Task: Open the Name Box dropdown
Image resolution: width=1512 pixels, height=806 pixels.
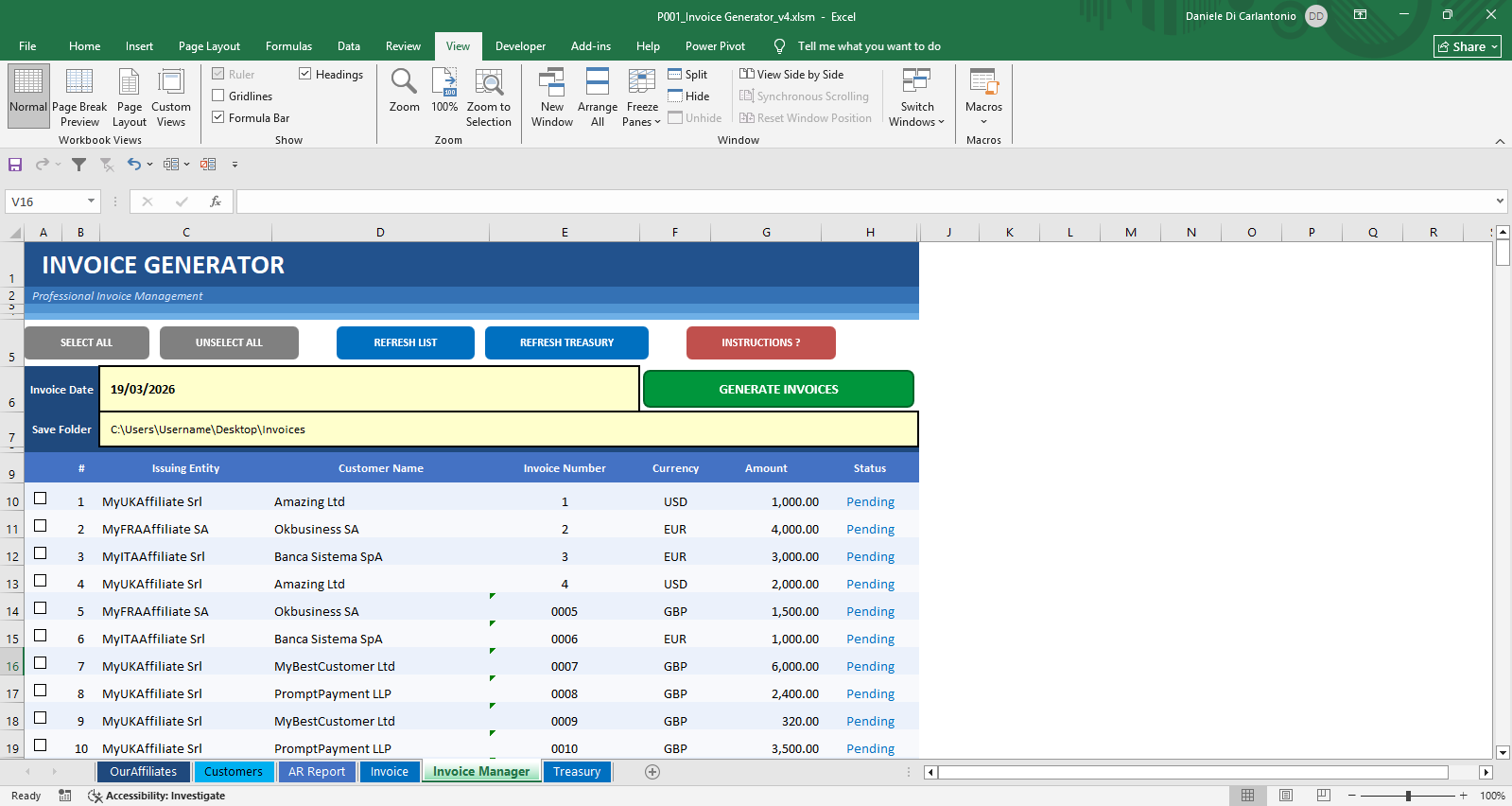Action: pyautogui.click(x=91, y=201)
